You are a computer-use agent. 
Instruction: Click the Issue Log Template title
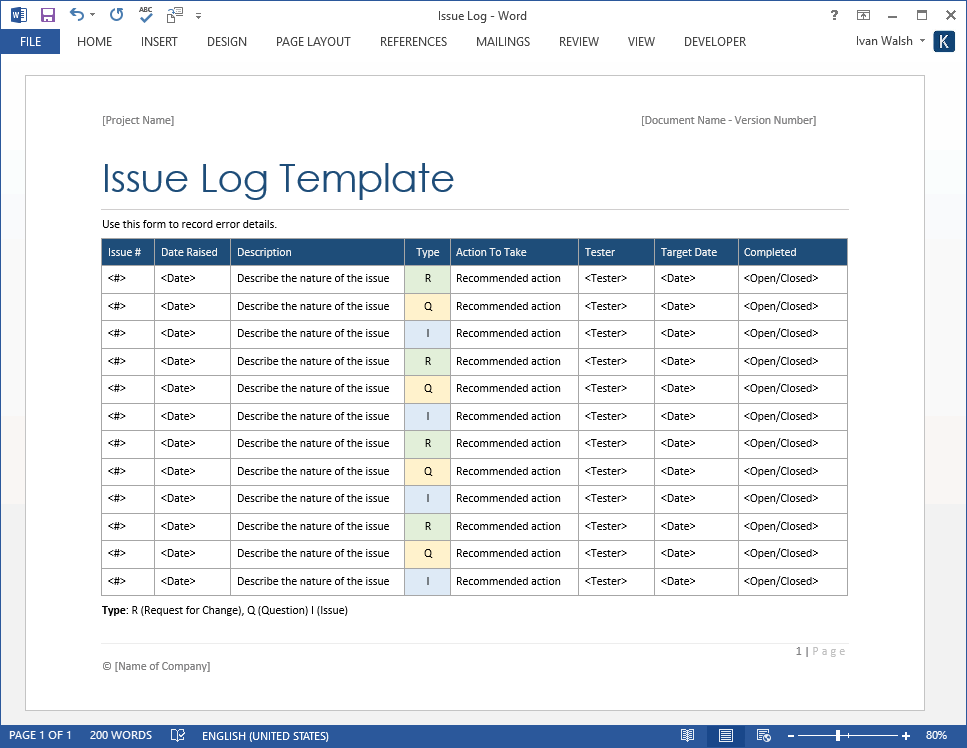point(278,179)
